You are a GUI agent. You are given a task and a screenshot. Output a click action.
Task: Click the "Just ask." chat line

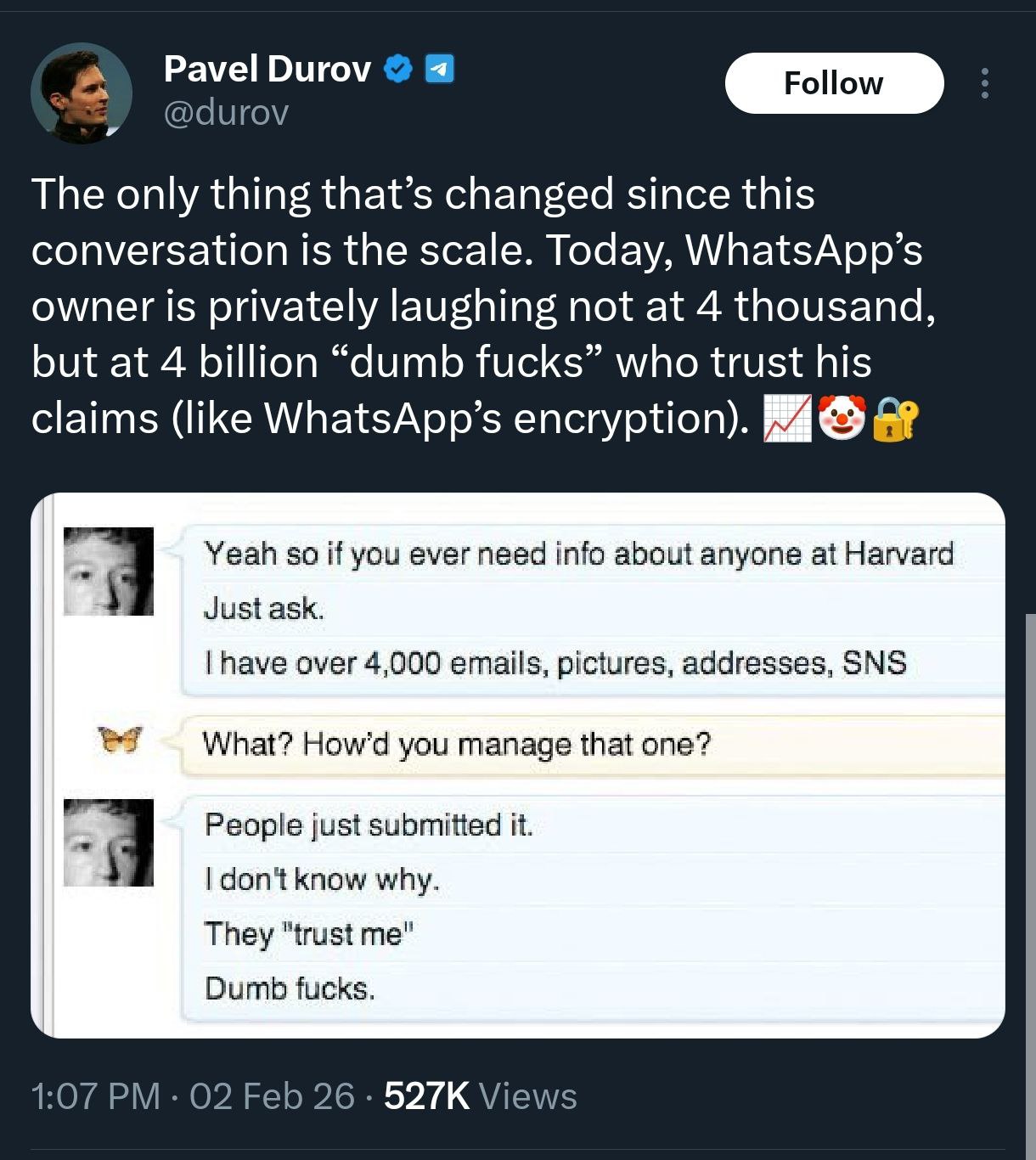[x=264, y=609]
